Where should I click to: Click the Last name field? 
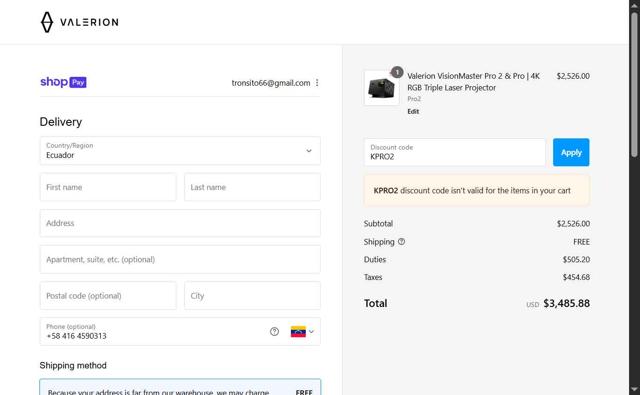click(252, 187)
